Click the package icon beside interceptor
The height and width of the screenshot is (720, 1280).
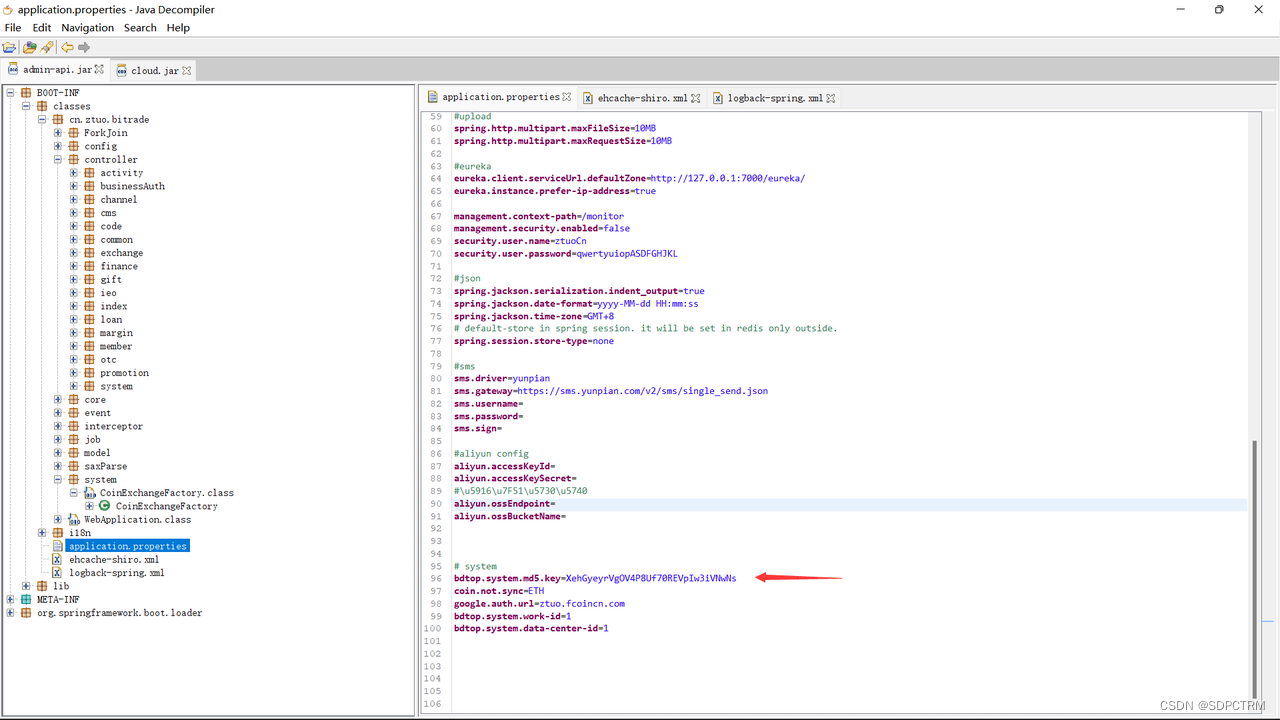pyautogui.click(x=73, y=426)
